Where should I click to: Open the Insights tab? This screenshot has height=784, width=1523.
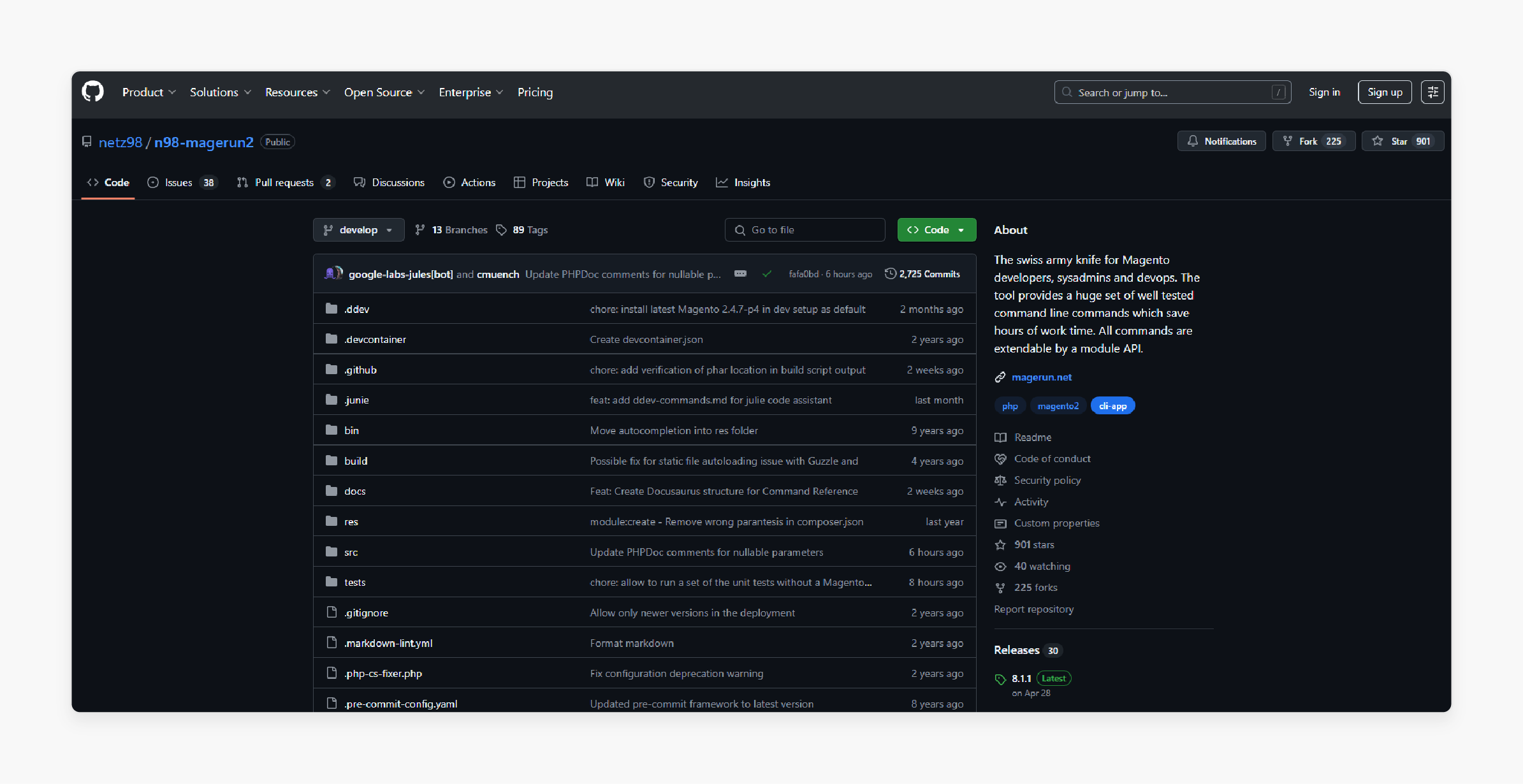[743, 182]
